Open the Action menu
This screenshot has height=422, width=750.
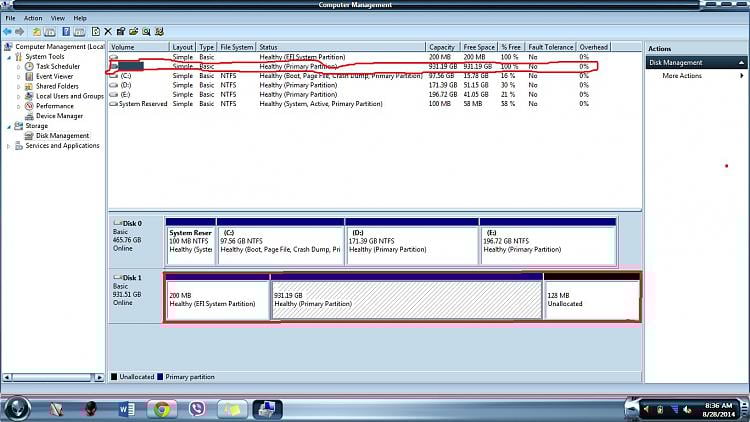tap(33, 18)
